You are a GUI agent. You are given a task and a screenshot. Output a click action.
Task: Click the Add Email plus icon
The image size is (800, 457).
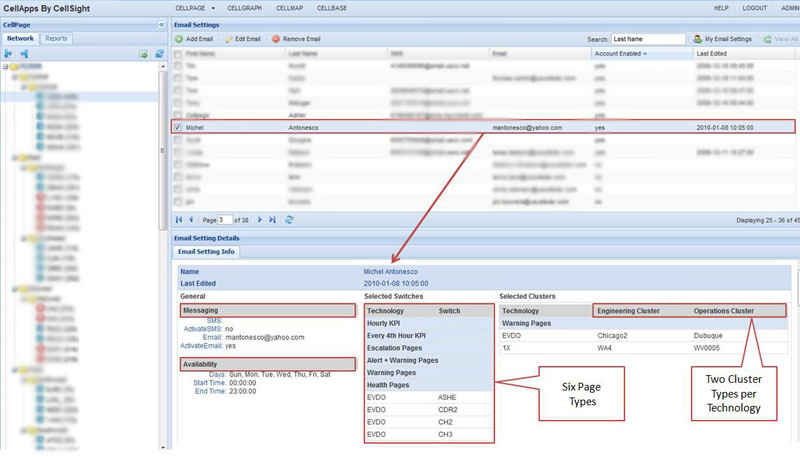coord(179,38)
